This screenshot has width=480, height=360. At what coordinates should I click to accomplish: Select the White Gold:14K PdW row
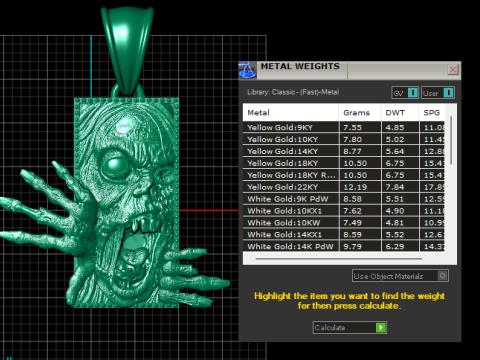click(x=344, y=246)
